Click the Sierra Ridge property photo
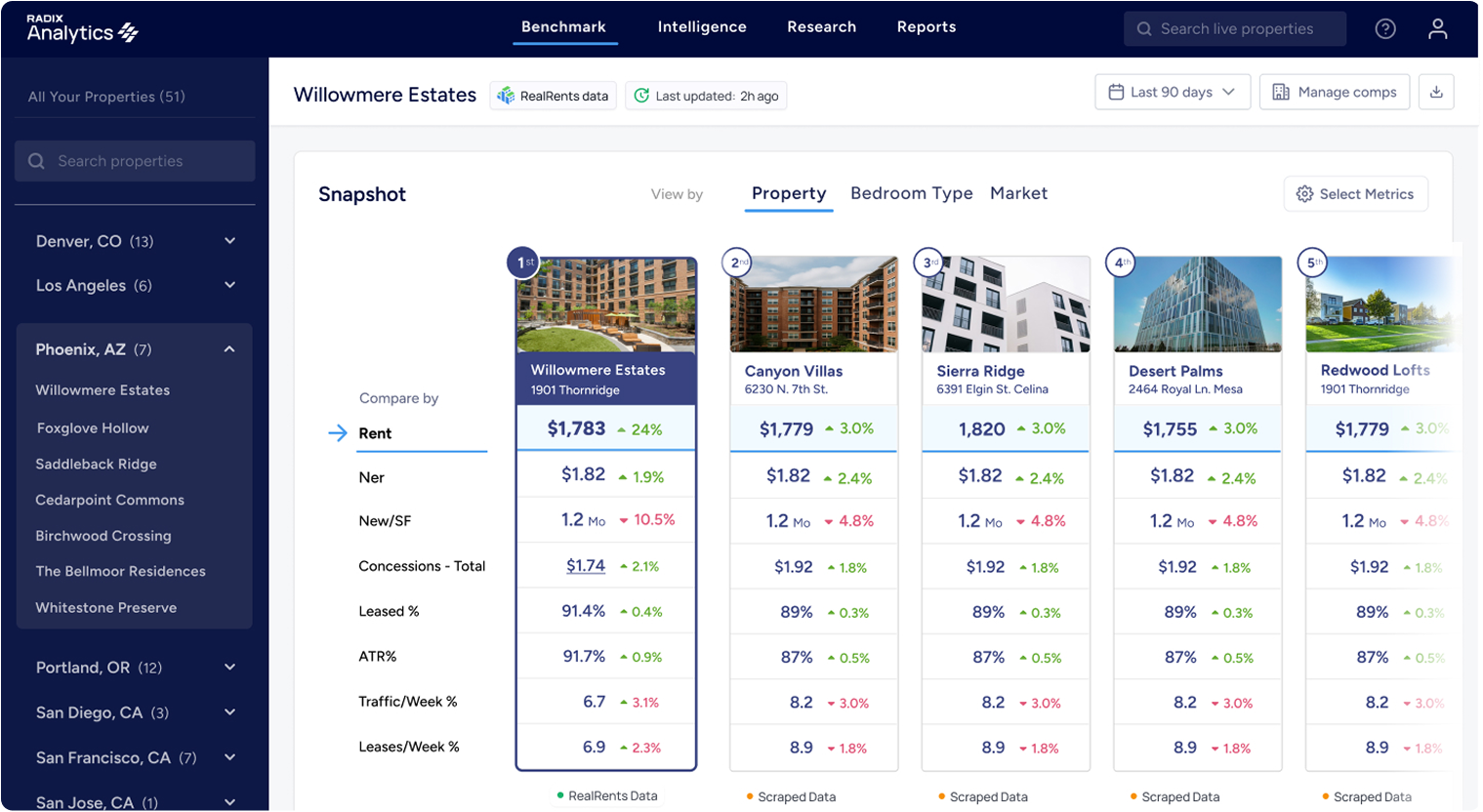The width and height of the screenshot is (1483, 812). 1006,304
